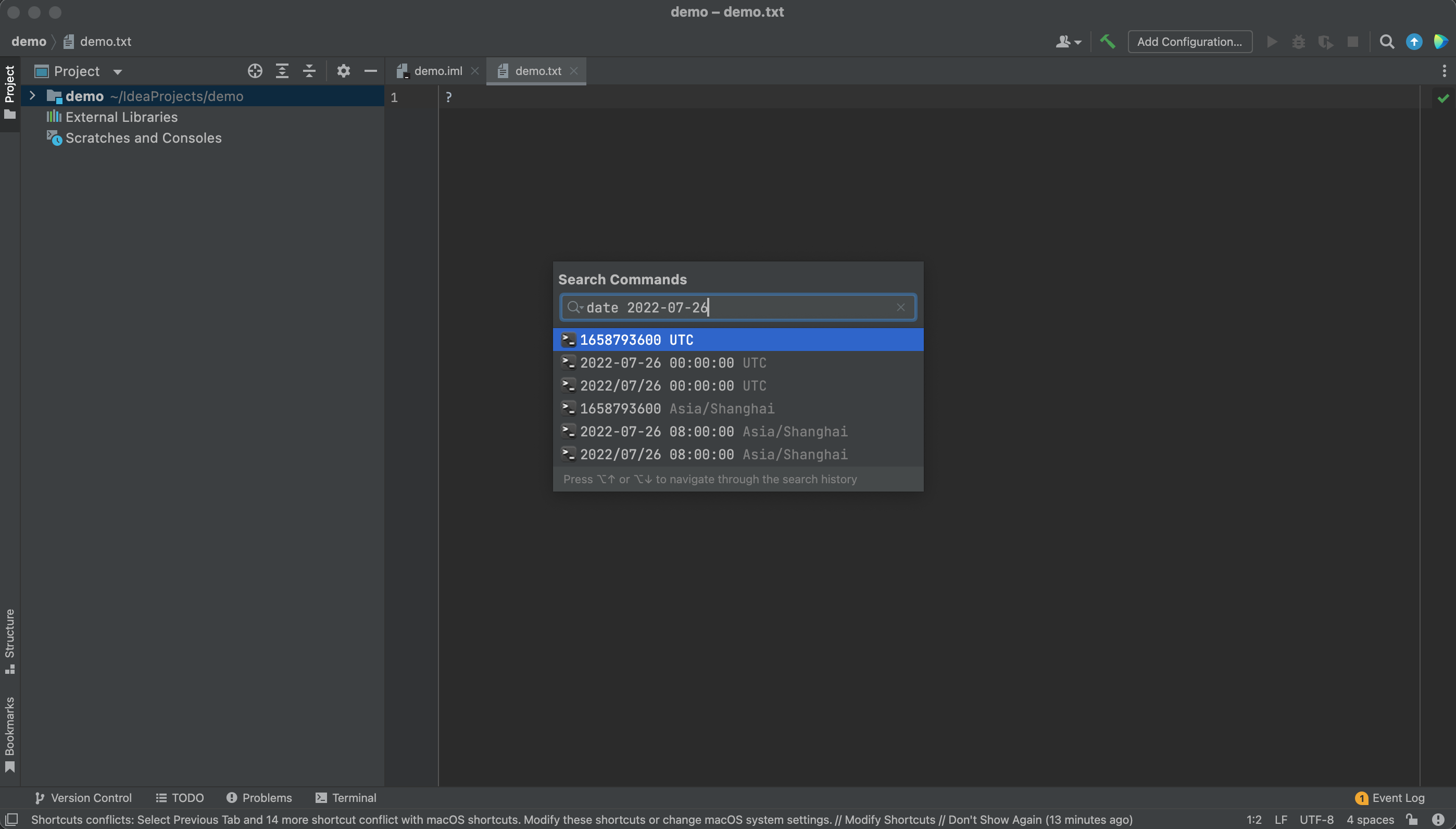Close the demo.txt tab
Viewport: 1456px width, 829px height.
pos(574,71)
